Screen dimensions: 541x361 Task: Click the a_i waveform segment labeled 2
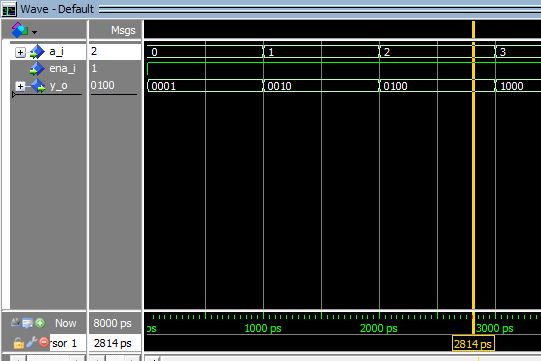point(437,52)
